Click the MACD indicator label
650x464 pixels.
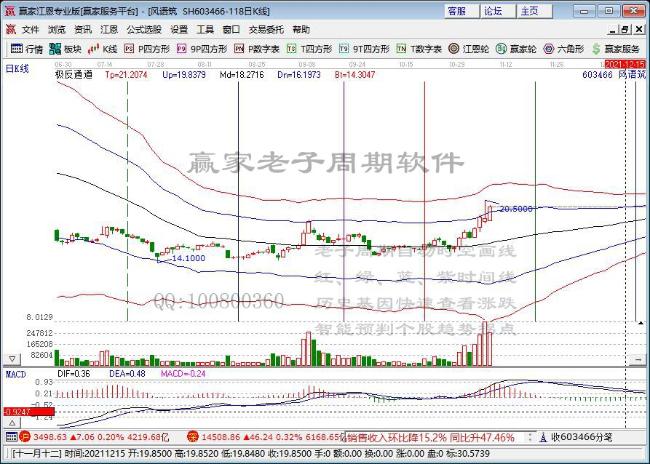pyautogui.click(x=16, y=374)
